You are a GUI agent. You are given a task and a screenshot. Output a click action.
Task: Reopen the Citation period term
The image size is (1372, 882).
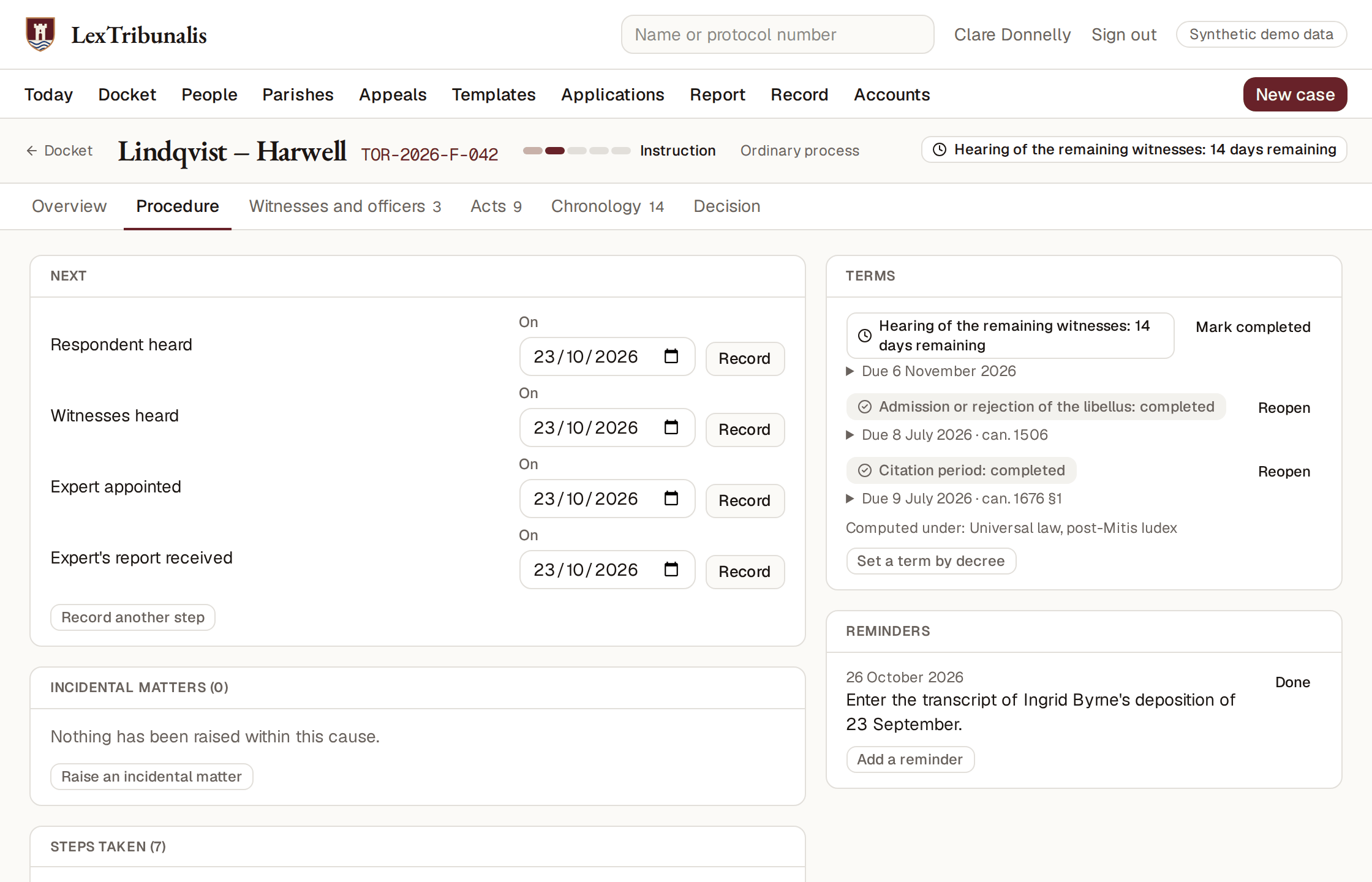[x=1284, y=472]
